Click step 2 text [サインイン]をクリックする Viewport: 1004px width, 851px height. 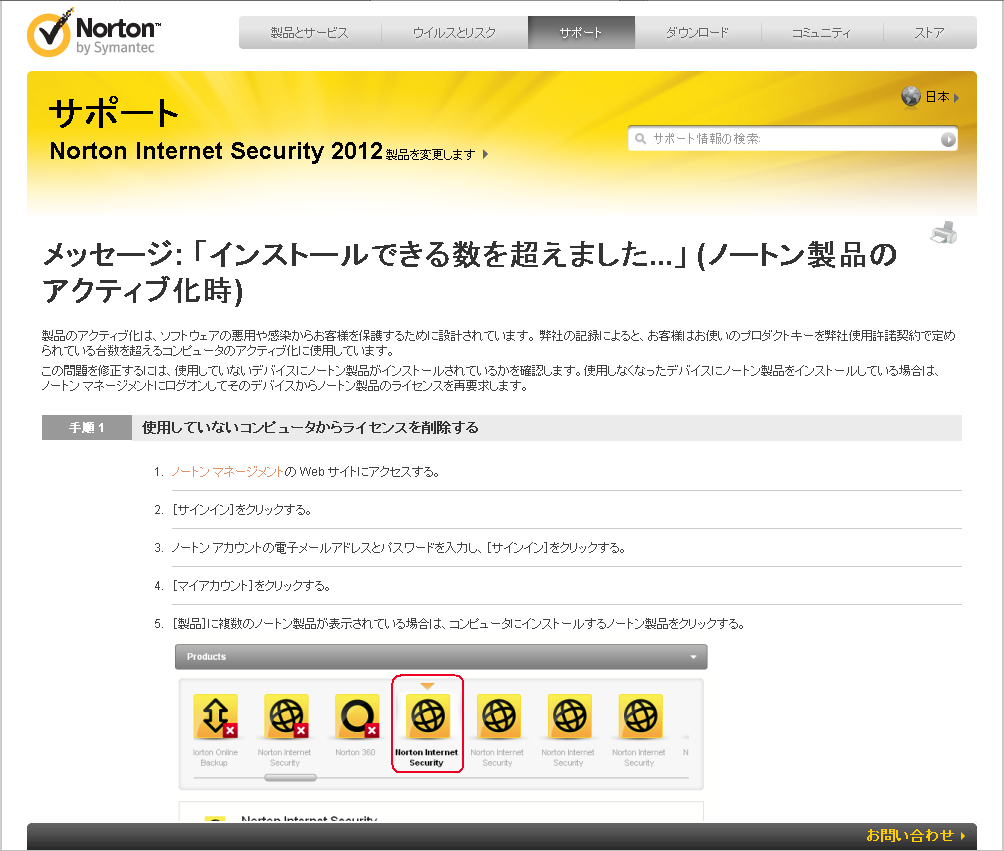click(242, 510)
